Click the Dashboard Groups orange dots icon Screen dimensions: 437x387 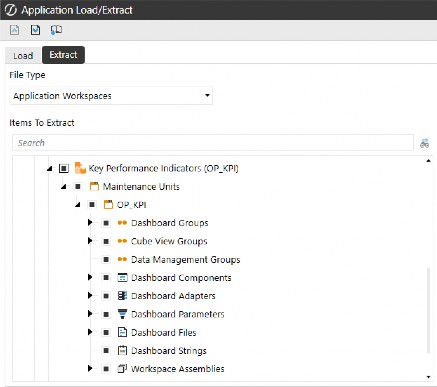[x=122, y=223]
